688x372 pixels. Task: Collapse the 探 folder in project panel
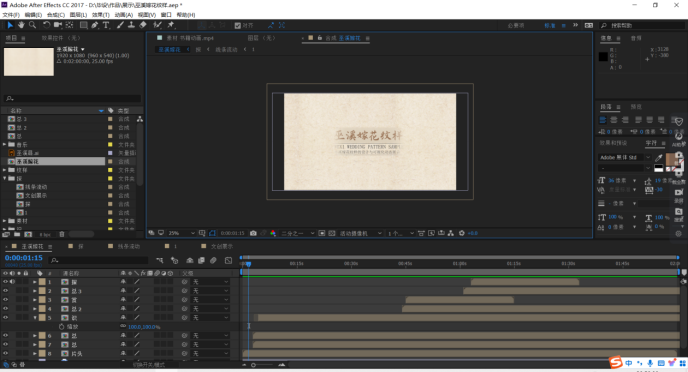(x=5, y=179)
